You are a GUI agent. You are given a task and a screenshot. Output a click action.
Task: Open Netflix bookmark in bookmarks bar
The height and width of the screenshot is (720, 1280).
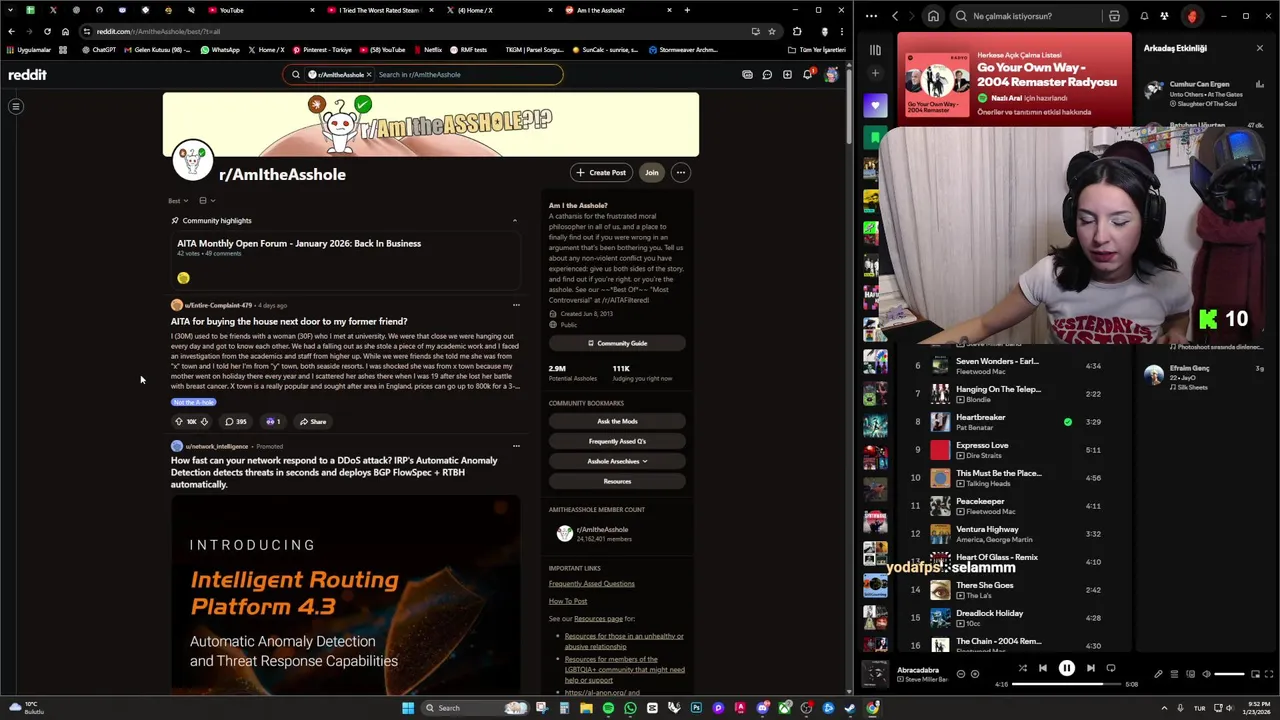(428, 50)
